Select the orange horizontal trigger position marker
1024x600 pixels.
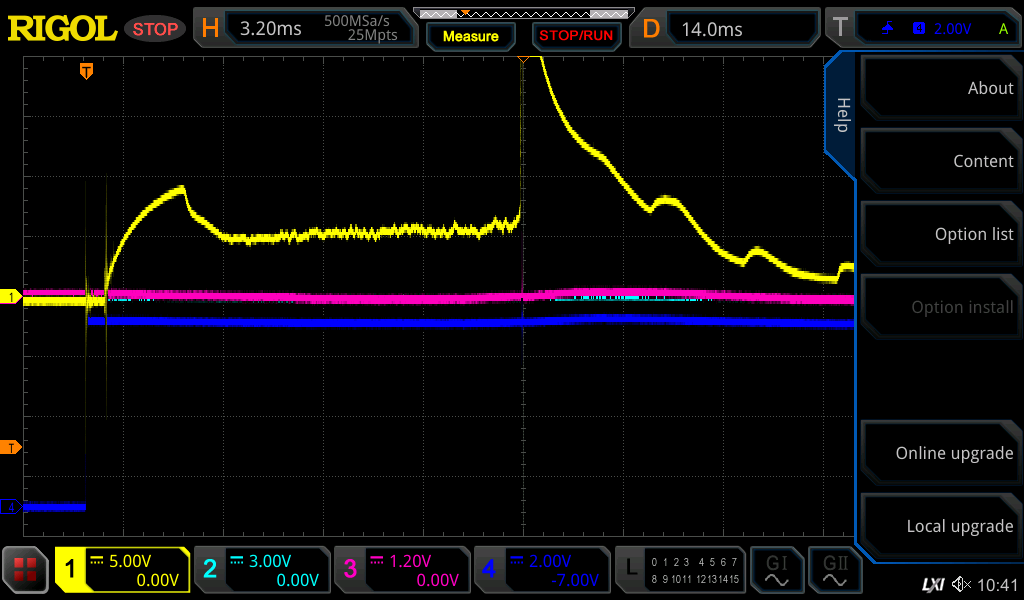[87, 70]
